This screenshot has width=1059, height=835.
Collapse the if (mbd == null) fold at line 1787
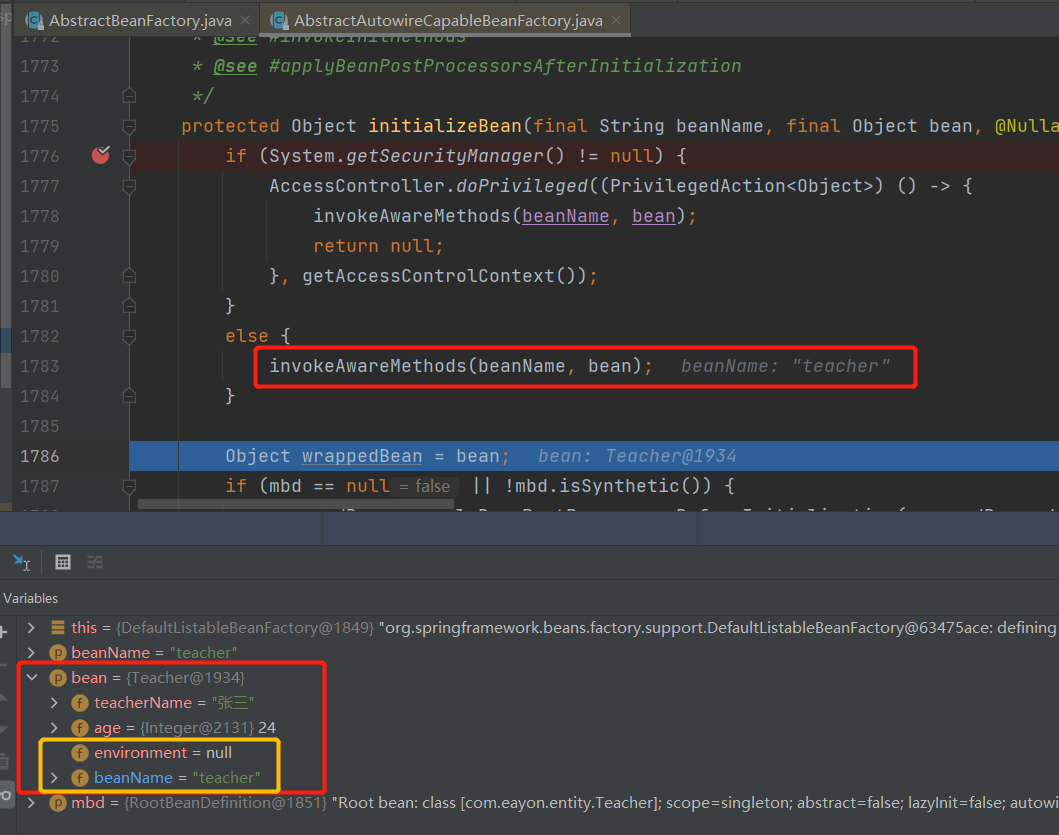129,486
